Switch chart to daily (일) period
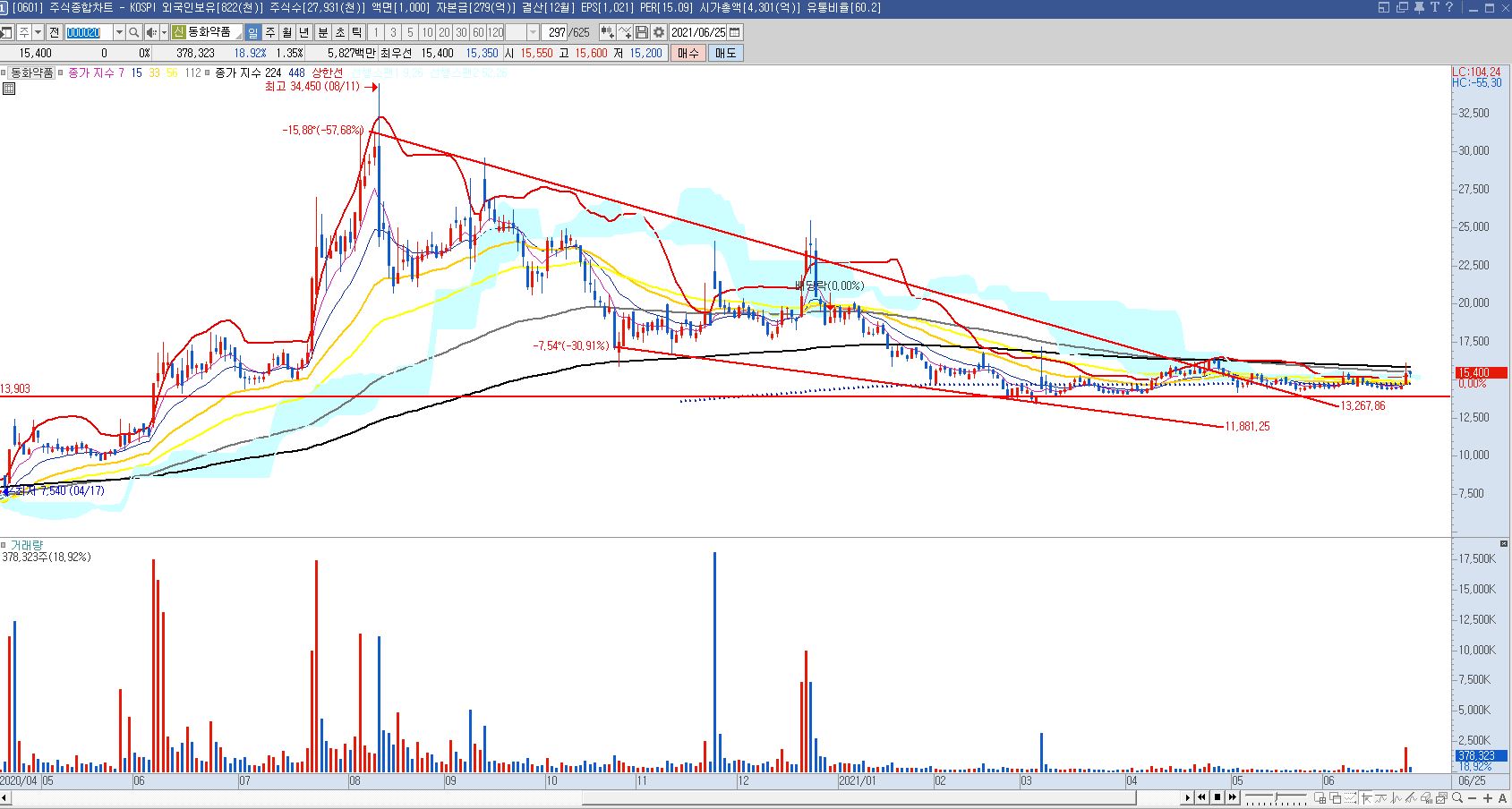Image resolution: width=1512 pixels, height=809 pixels. (253, 32)
